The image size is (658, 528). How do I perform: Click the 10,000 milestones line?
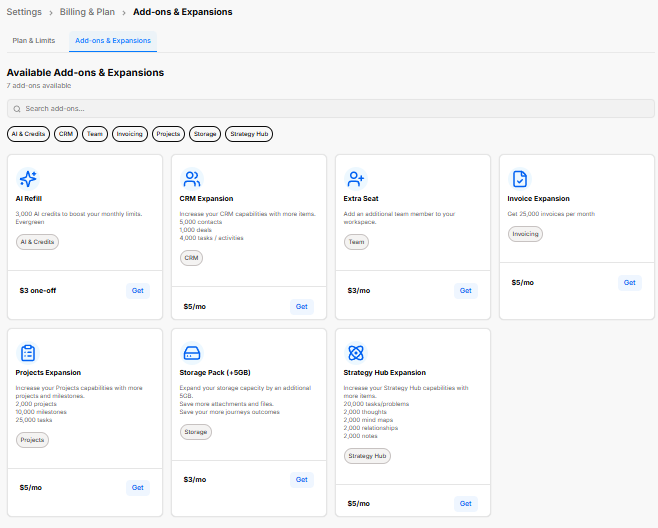click(41, 412)
